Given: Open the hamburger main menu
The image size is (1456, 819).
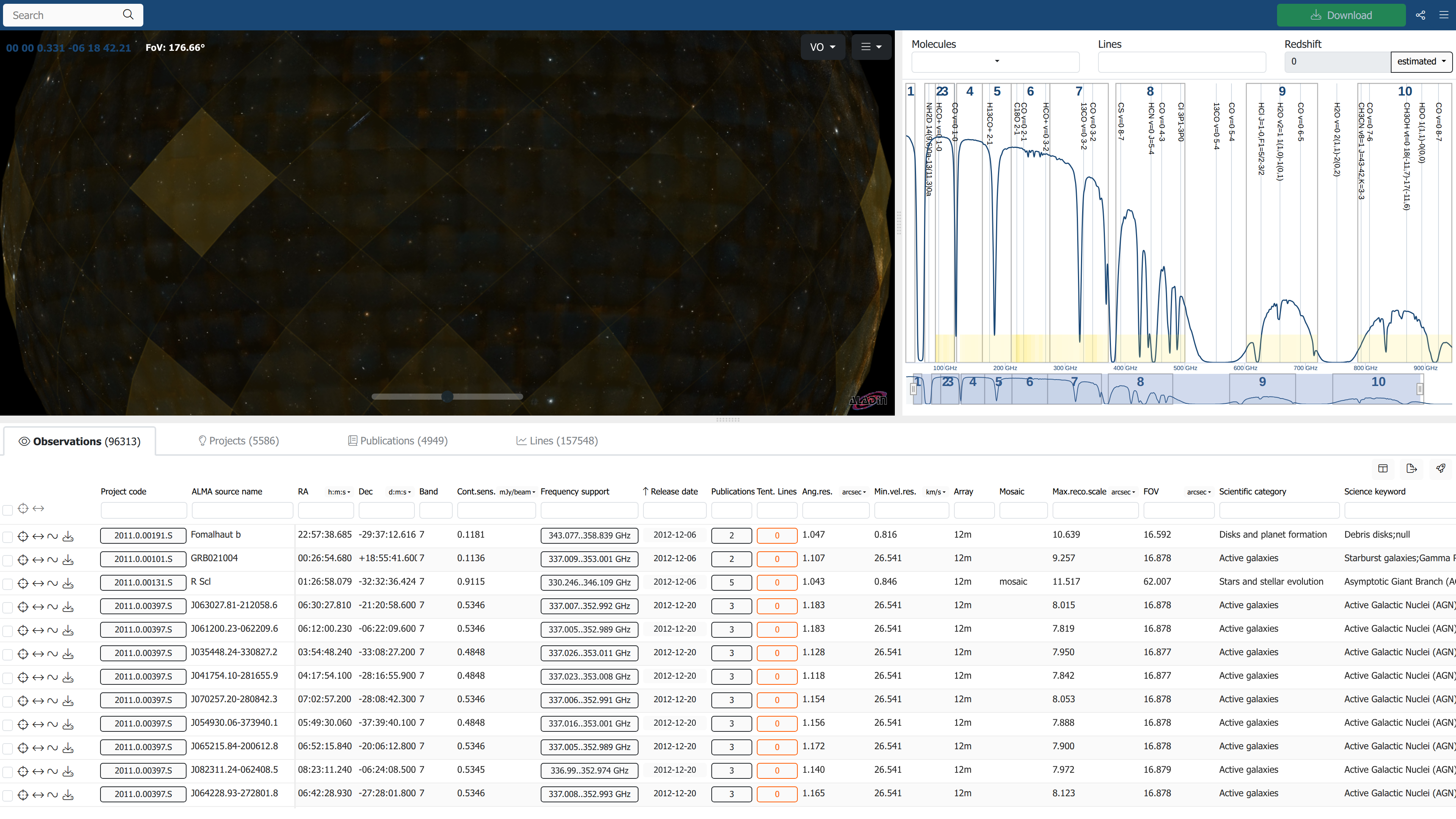Looking at the screenshot, I should (1443, 15).
